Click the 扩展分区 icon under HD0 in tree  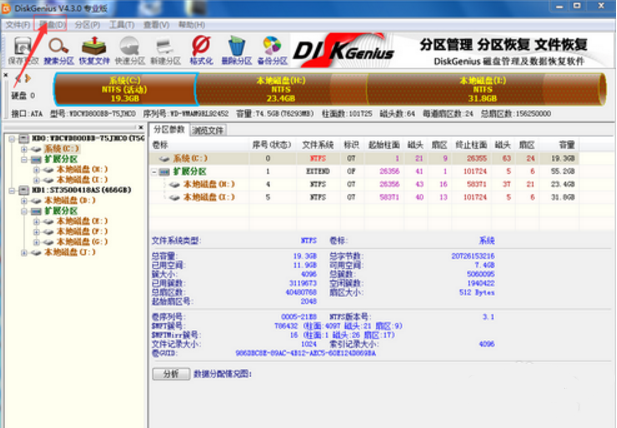[36, 159]
